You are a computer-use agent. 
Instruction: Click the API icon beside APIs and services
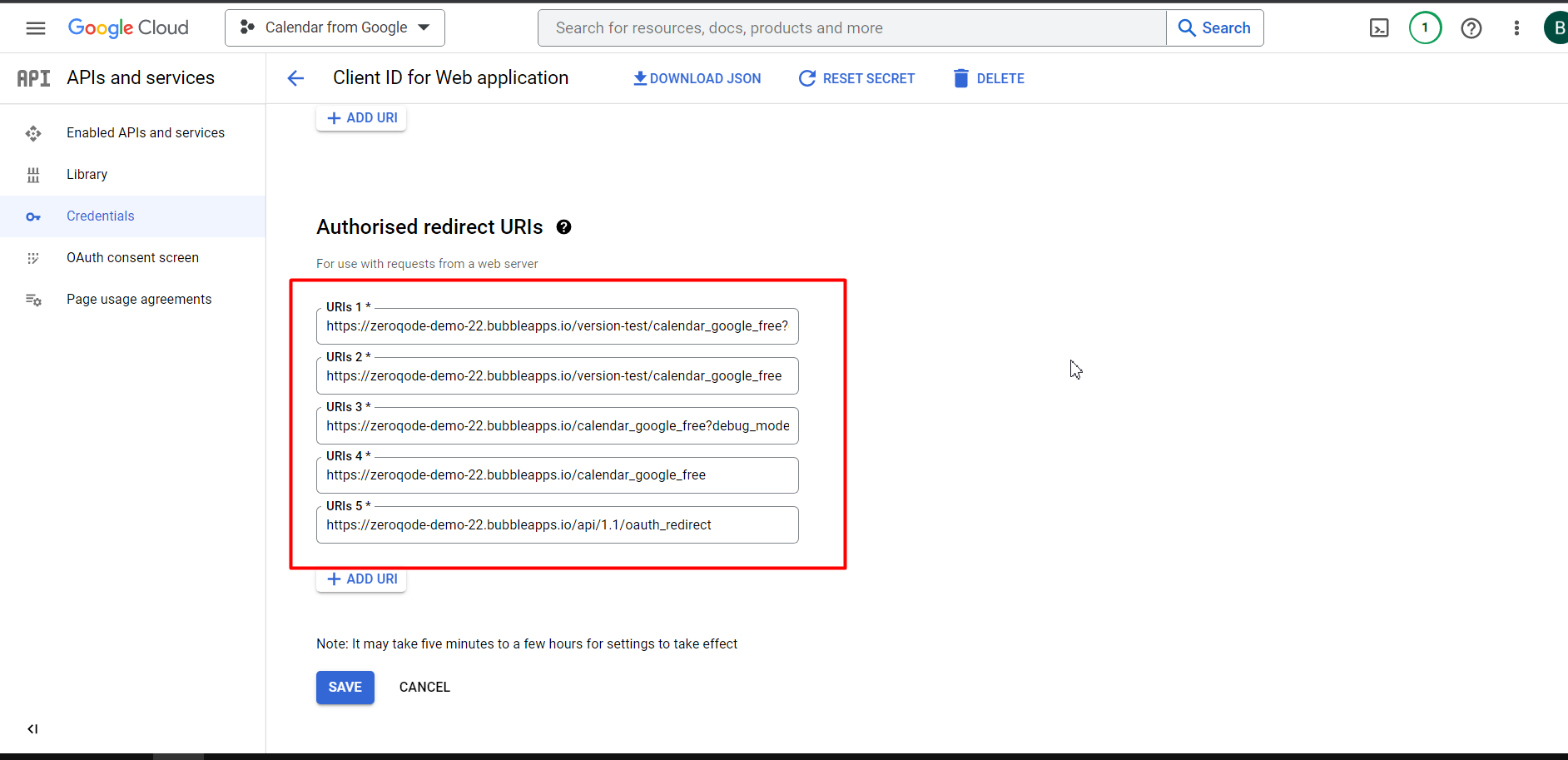coord(33,78)
